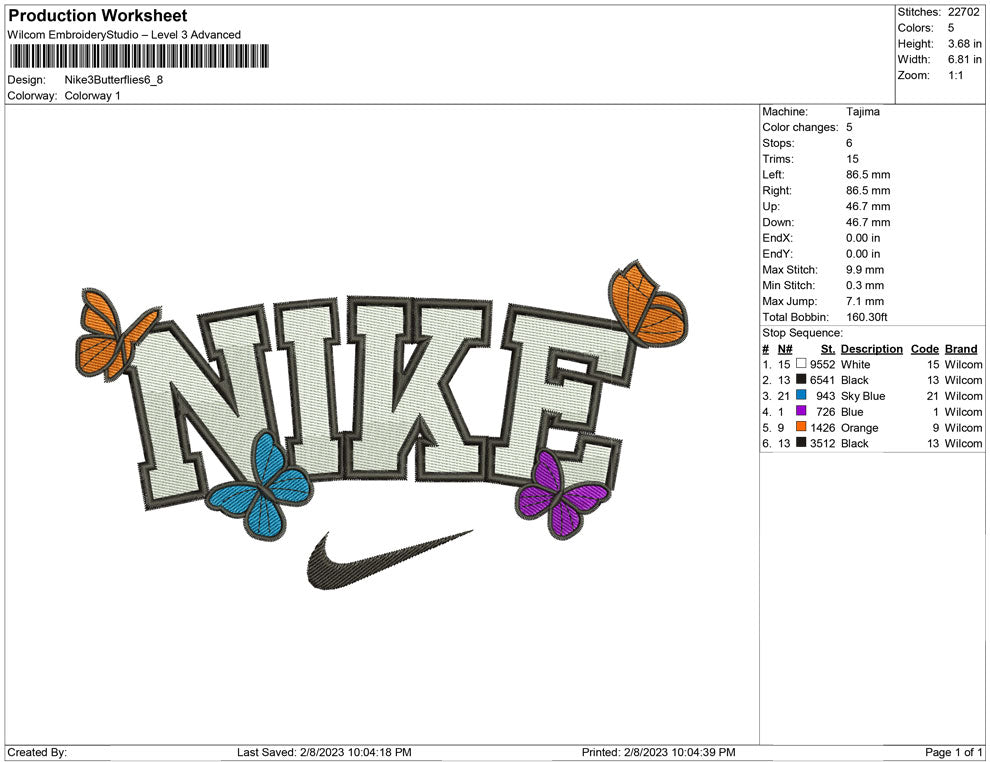The image size is (990, 762).
Task: Click the embroidered Nike swoosh
Action: 388,561
